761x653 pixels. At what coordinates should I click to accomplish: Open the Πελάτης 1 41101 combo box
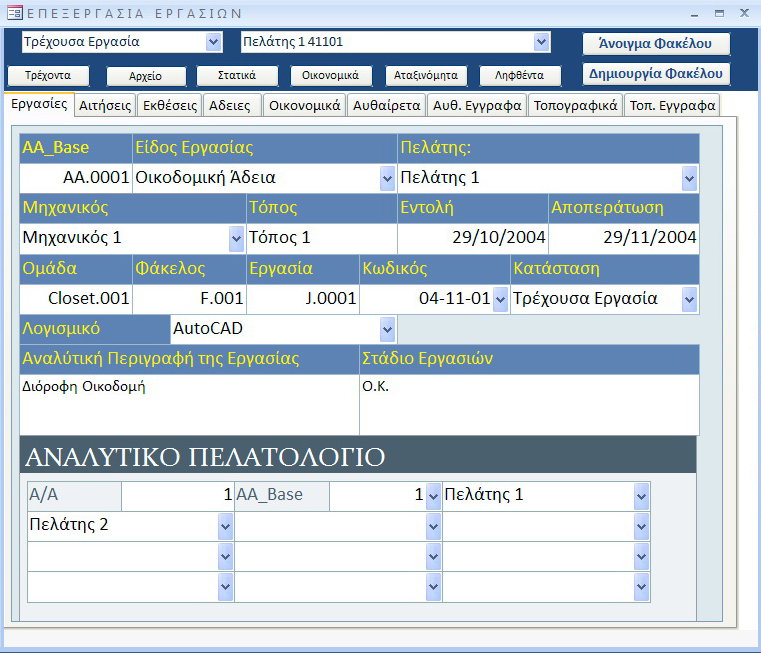click(541, 42)
